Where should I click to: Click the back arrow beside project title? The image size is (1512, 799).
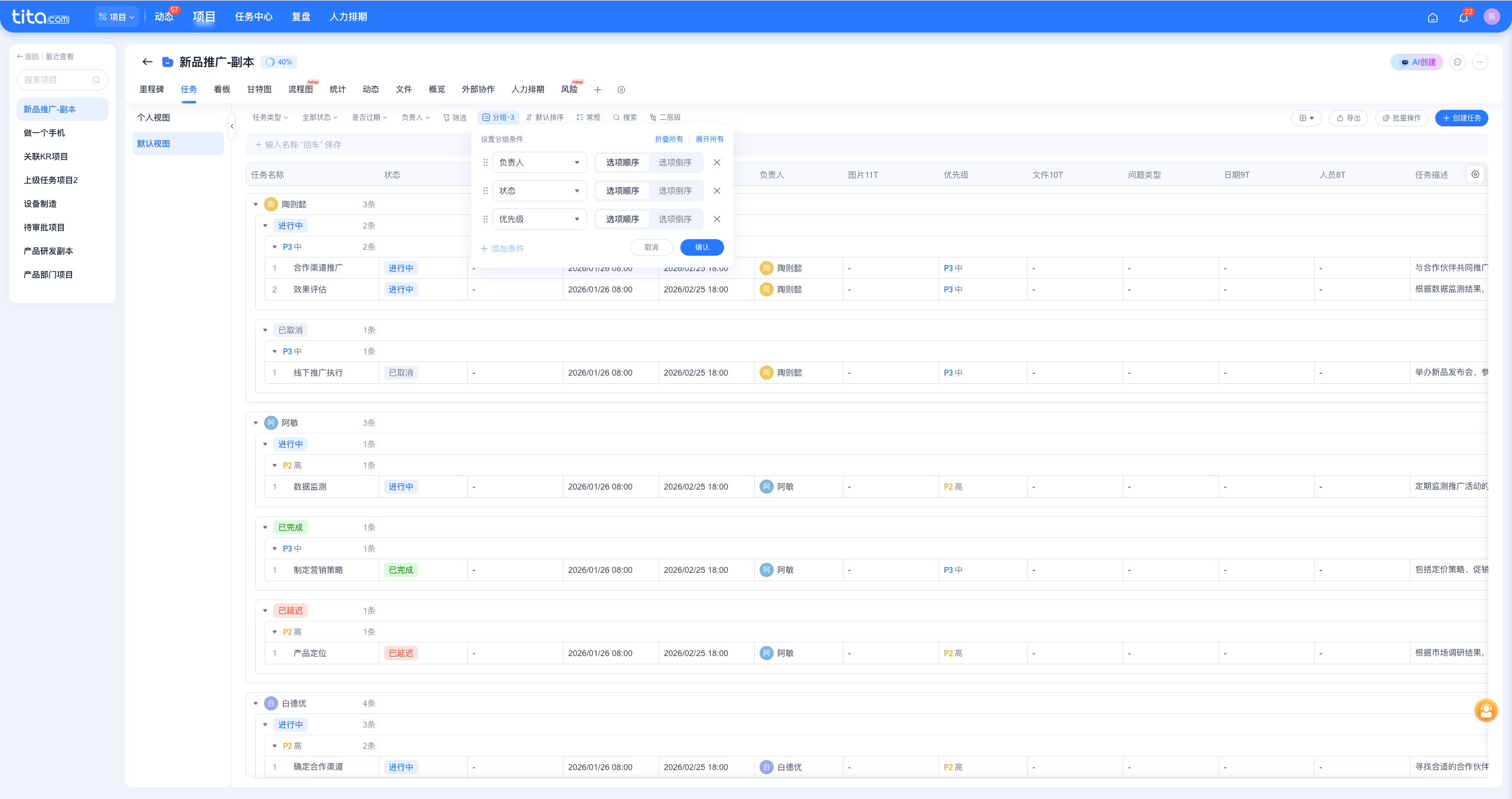(x=148, y=62)
